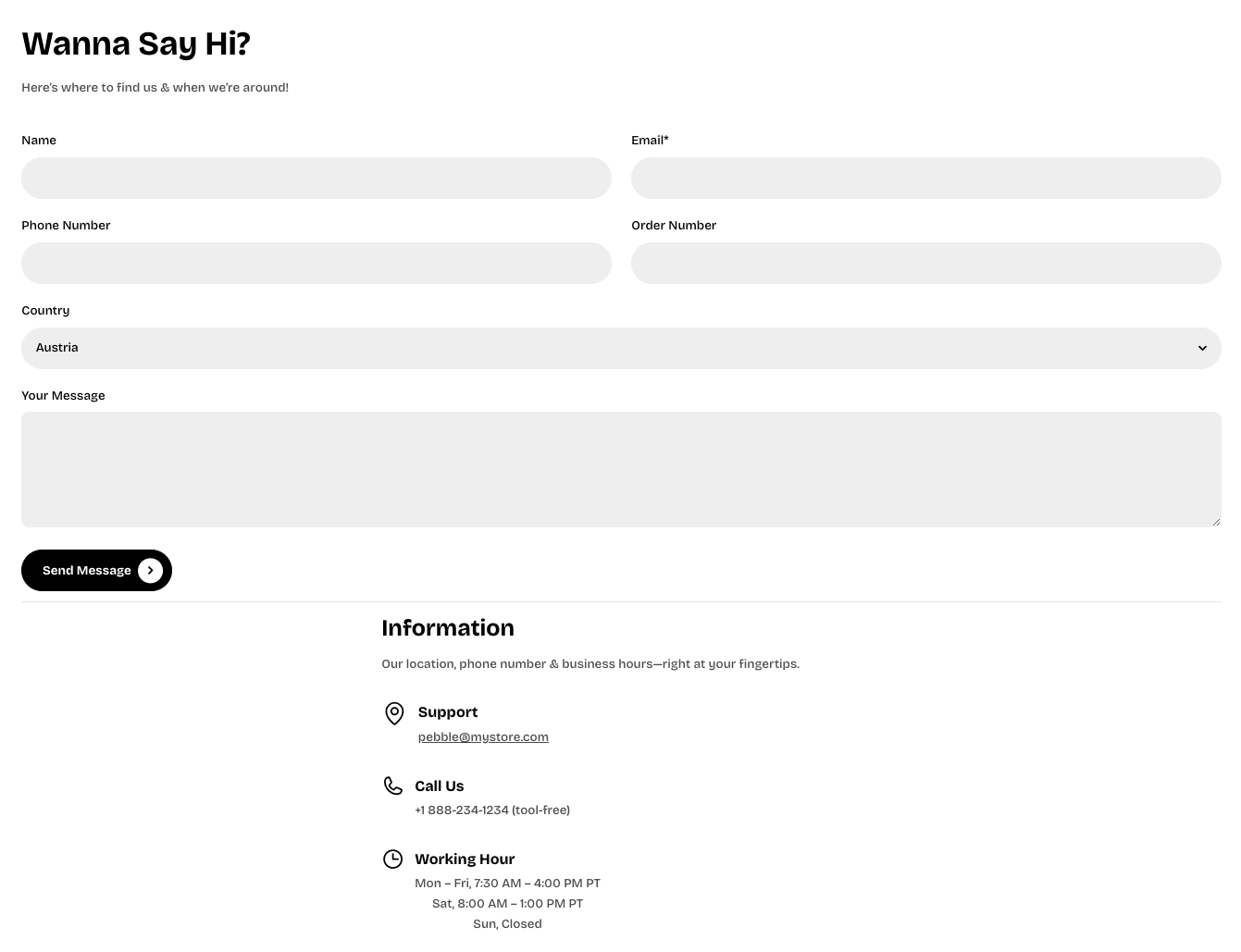Click into the Email text field
Viewport: 1241px width, 952px height.
(x=925, y=178)
